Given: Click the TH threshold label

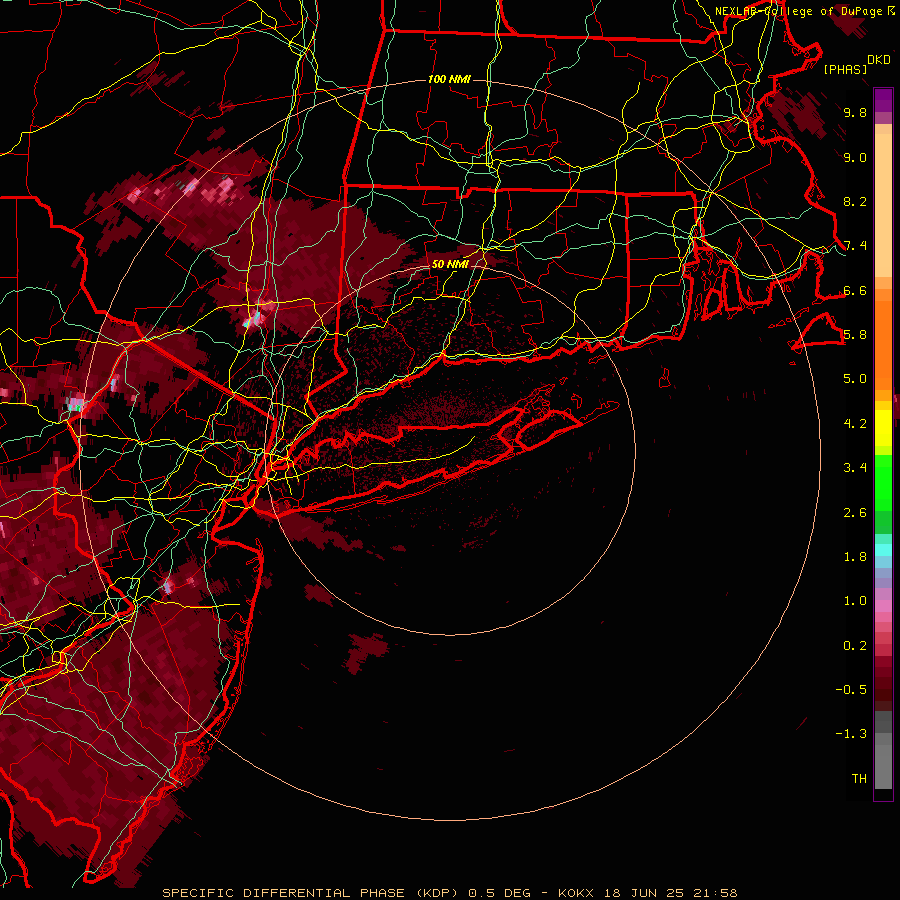Looking at the screenshot, I should (x=859, y=779).
